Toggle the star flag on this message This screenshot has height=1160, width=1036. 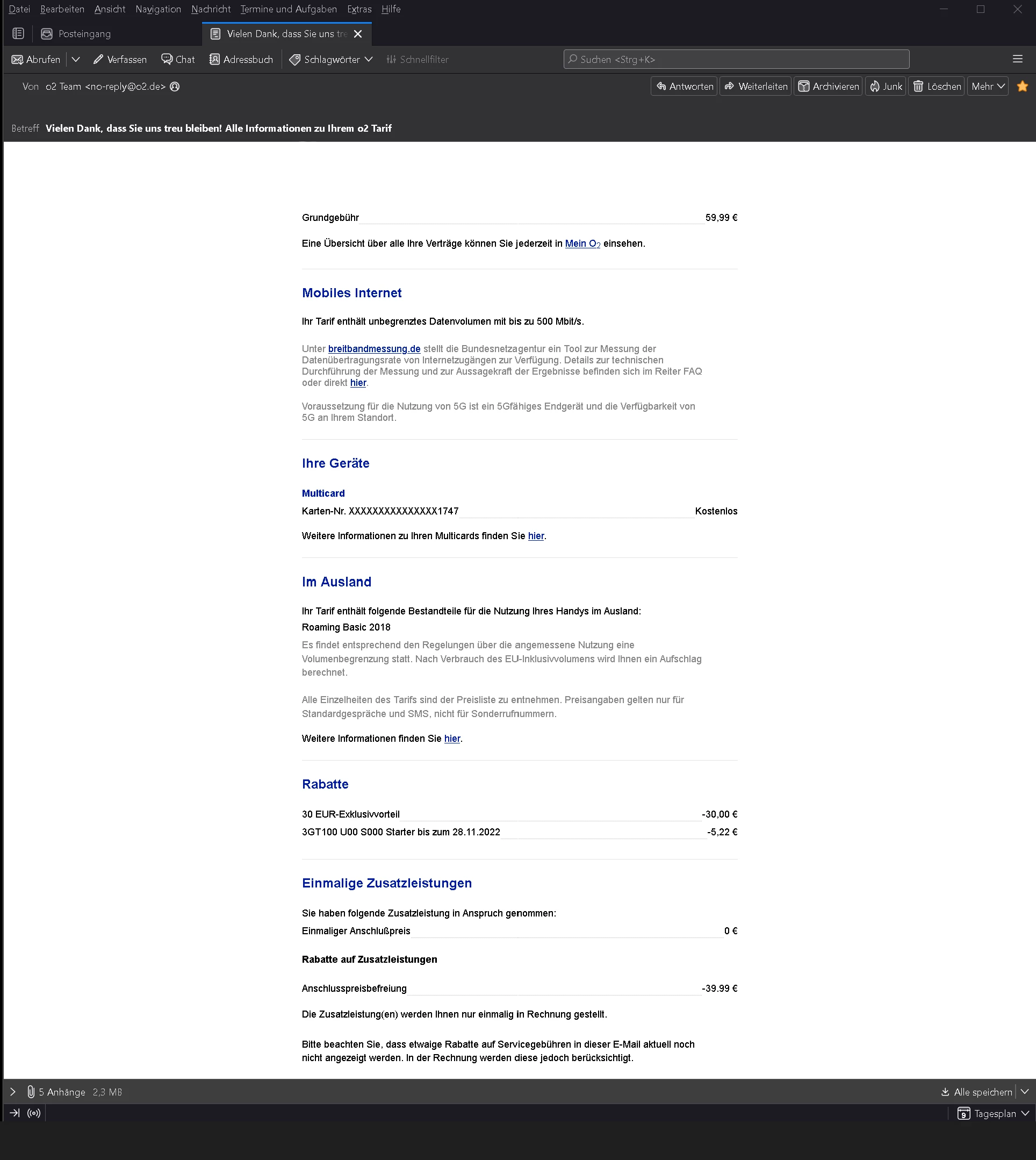pyautogui.click(x=1022, y=87)
